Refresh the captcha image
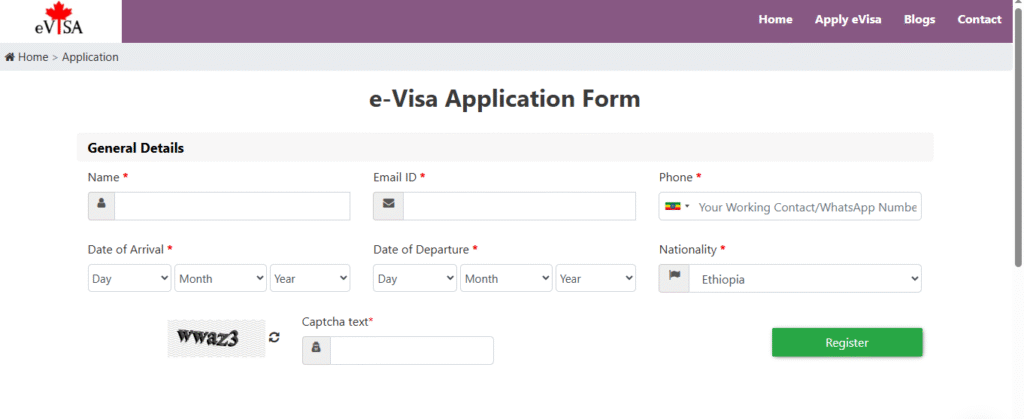This screenshot has height=419, width=1024. (x=275, y=338)
